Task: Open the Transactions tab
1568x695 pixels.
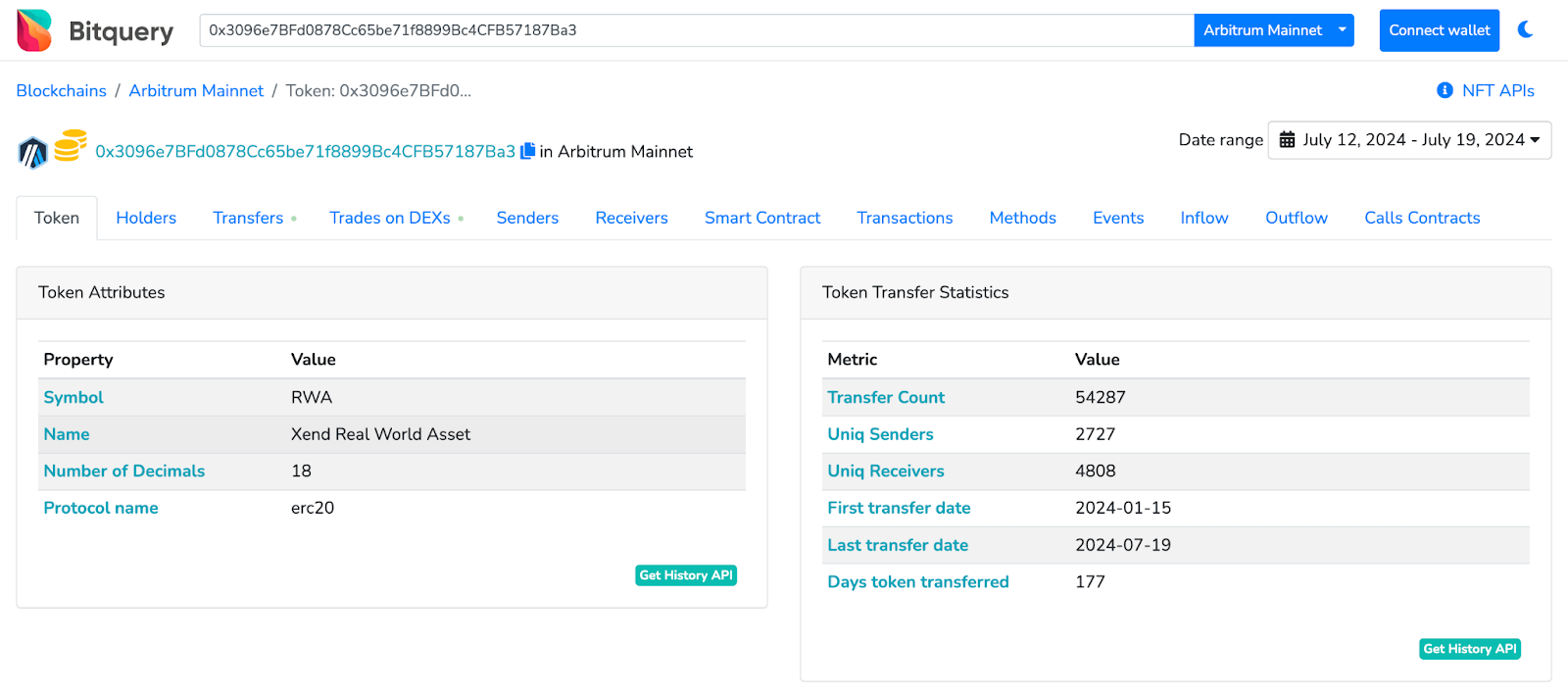Action: click(x=905, y=218)
